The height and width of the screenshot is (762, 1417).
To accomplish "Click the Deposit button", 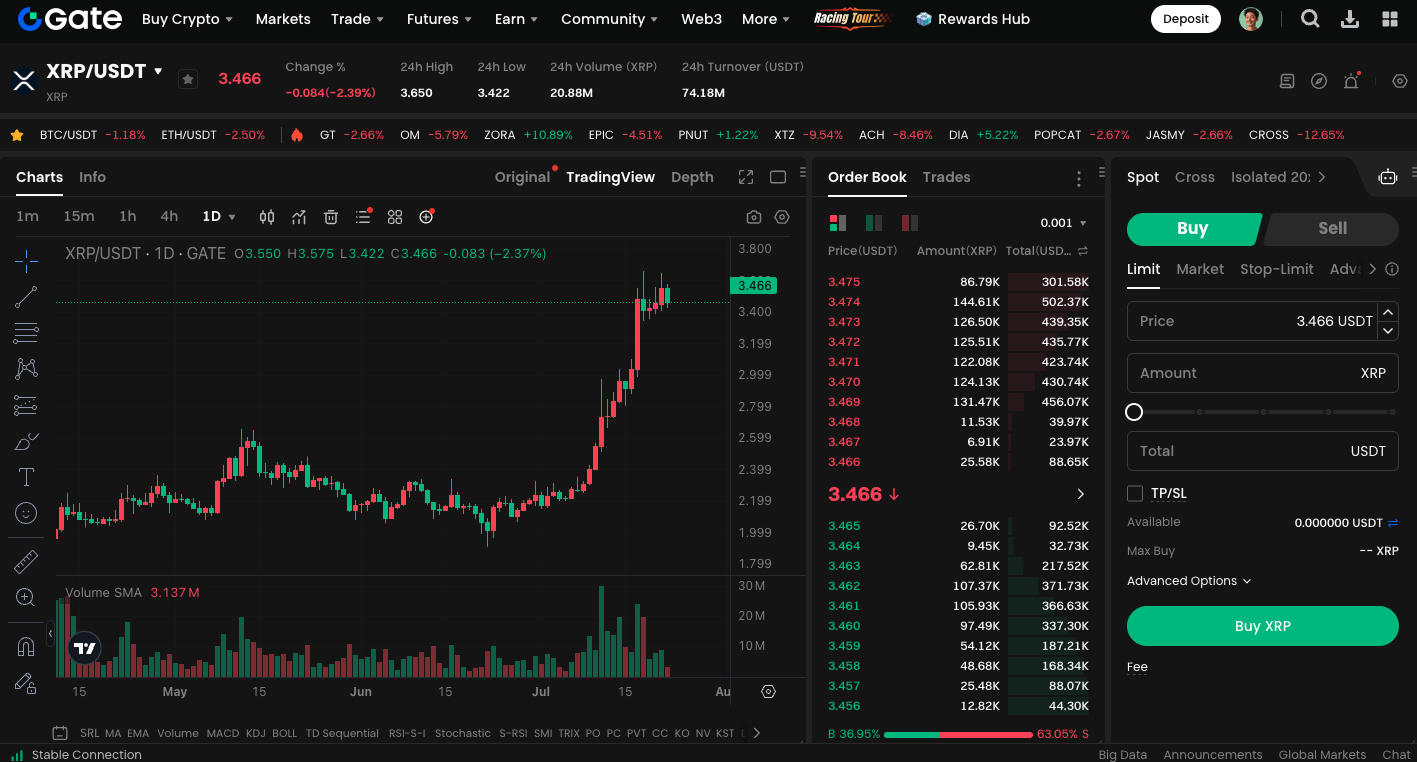I will (1186, 19).
